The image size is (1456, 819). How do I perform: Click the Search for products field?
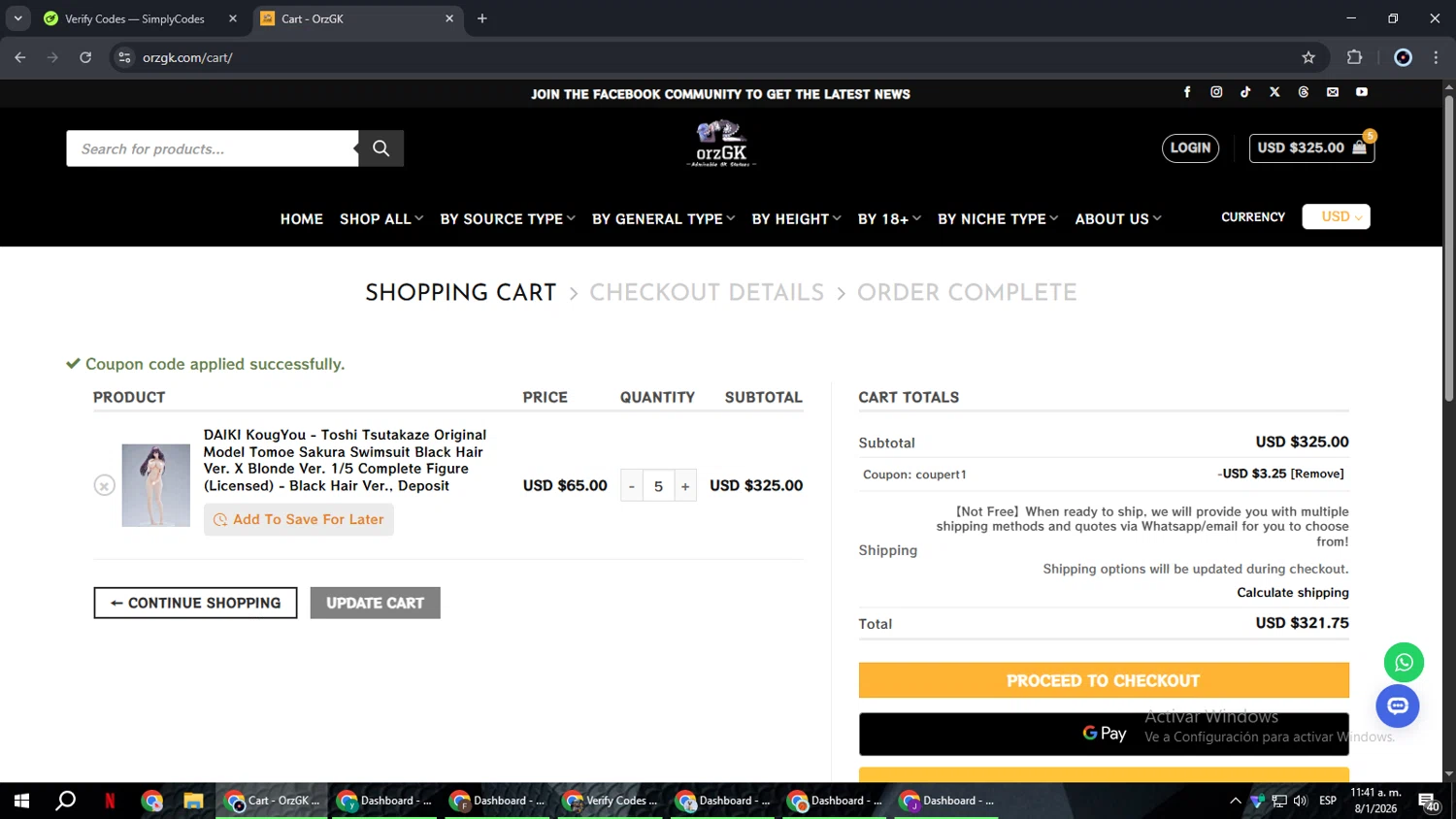(213, 148)
